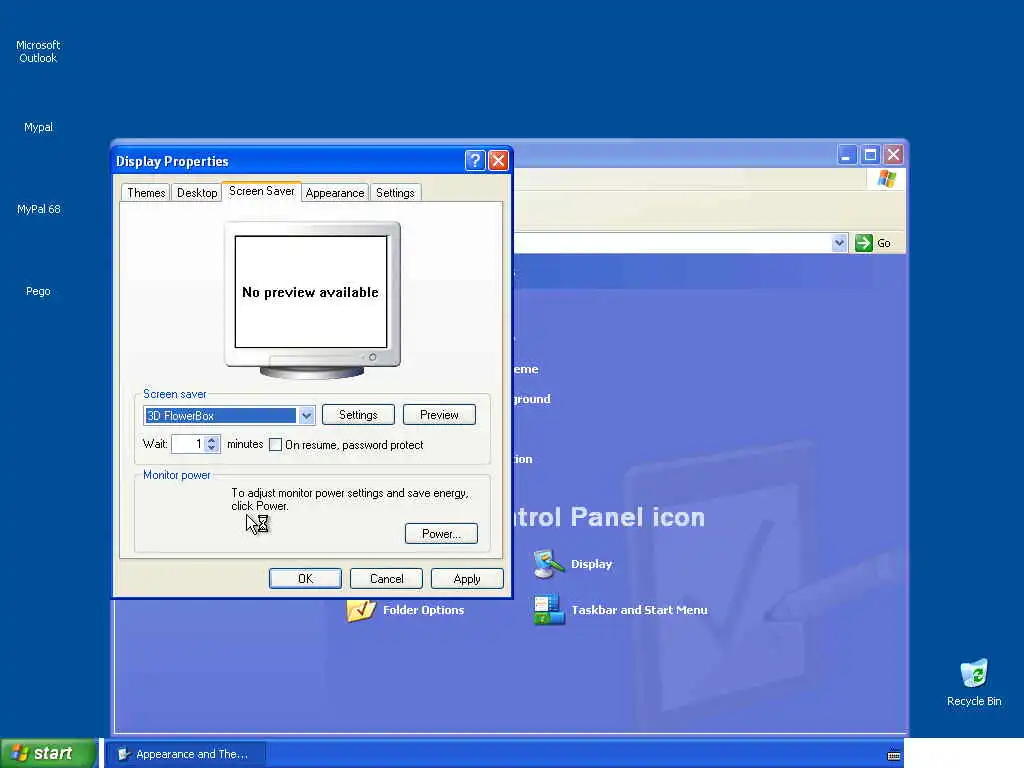Expand the address bar dropdown arrow

coord(839,243)
